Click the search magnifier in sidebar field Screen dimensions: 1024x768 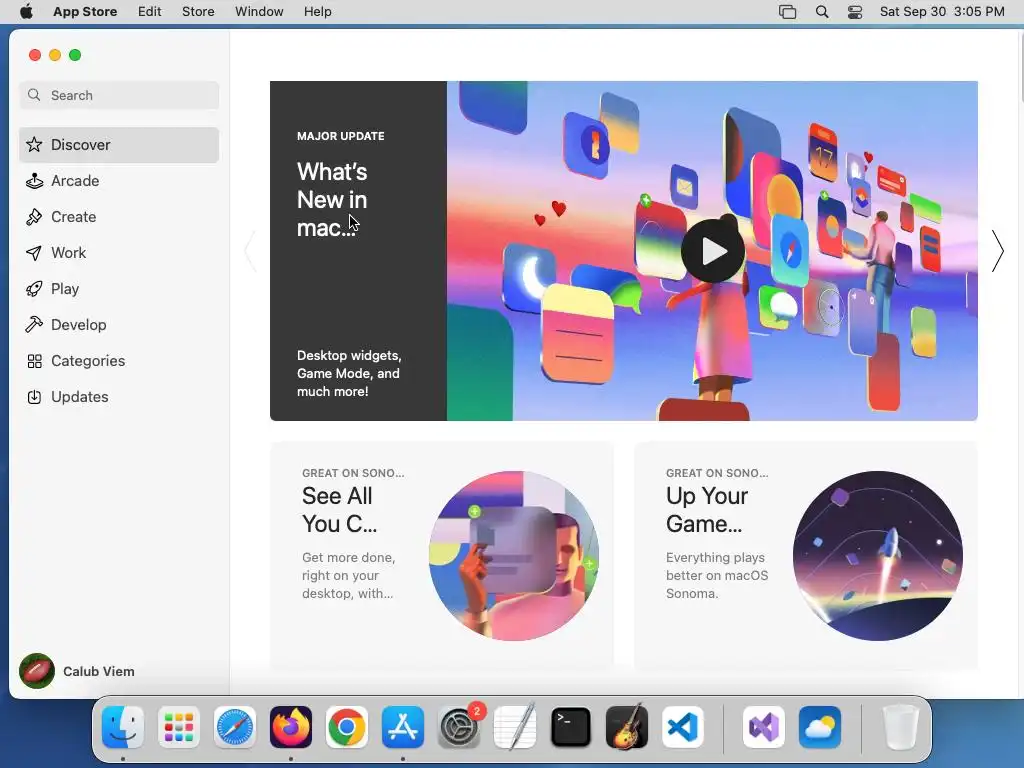(34, 95)
